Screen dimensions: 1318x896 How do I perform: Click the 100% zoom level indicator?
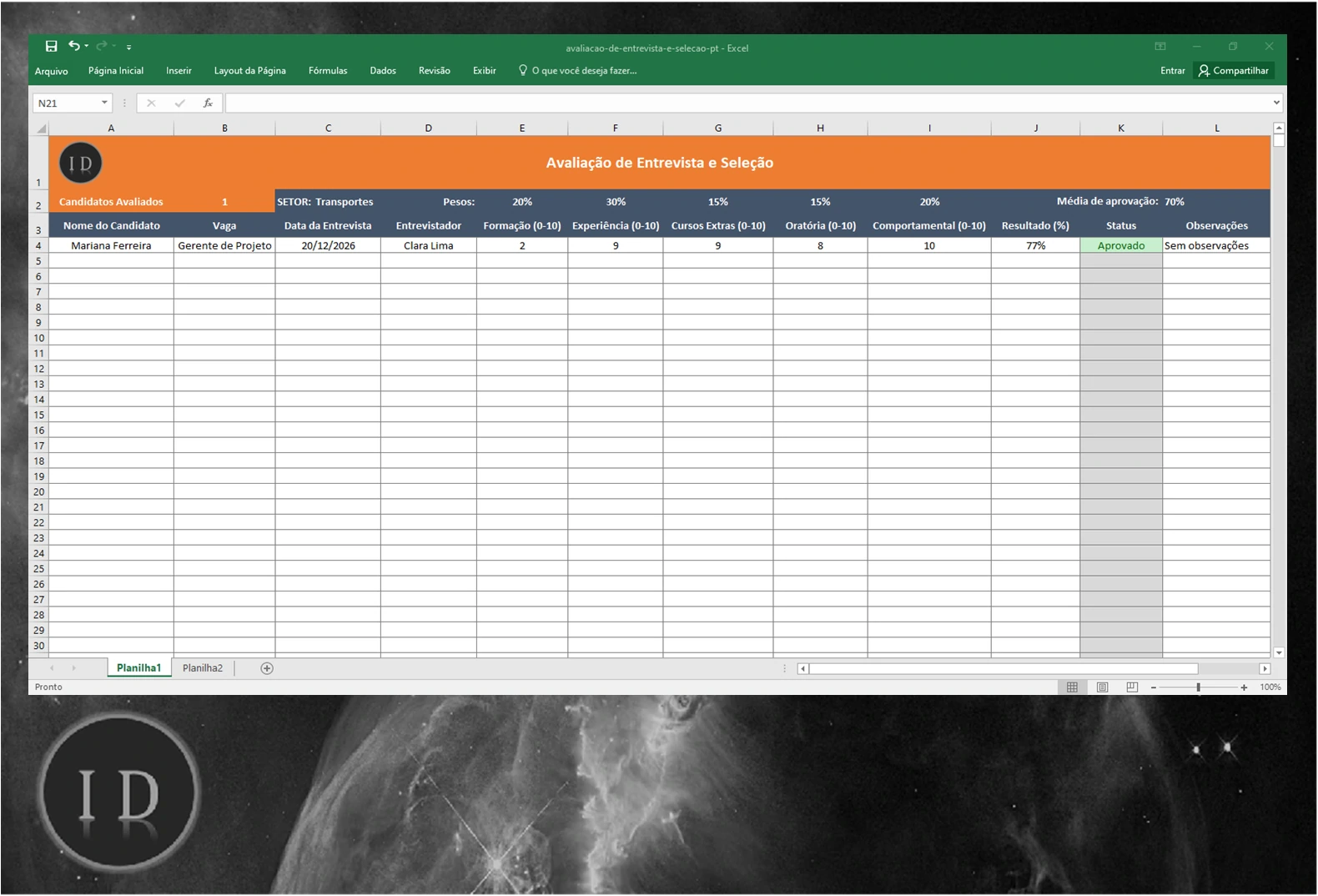(1270, 687)
